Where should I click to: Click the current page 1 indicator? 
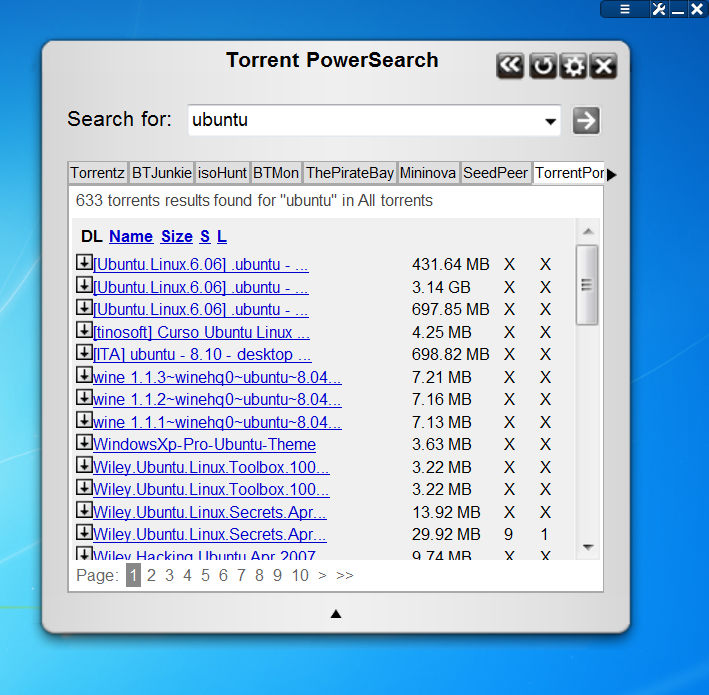pyautogui.click(x=133, y=576)
